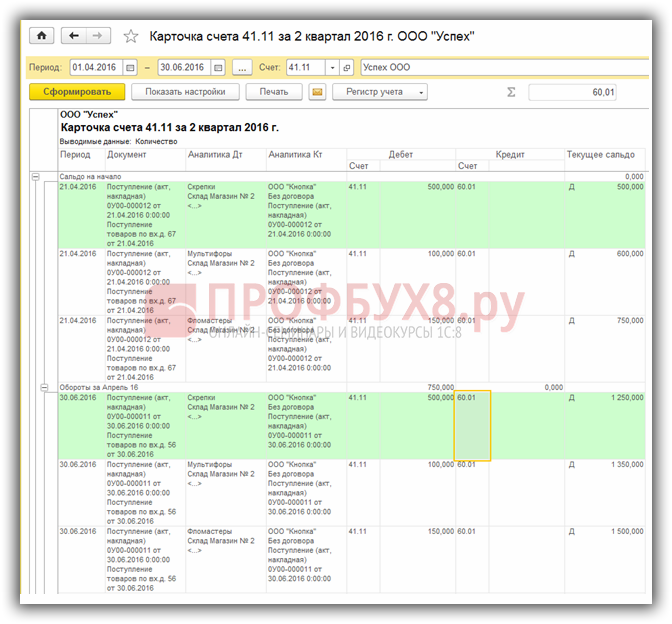Open the account field's open-form icon
Screen dimensions: 672x624
347,68
